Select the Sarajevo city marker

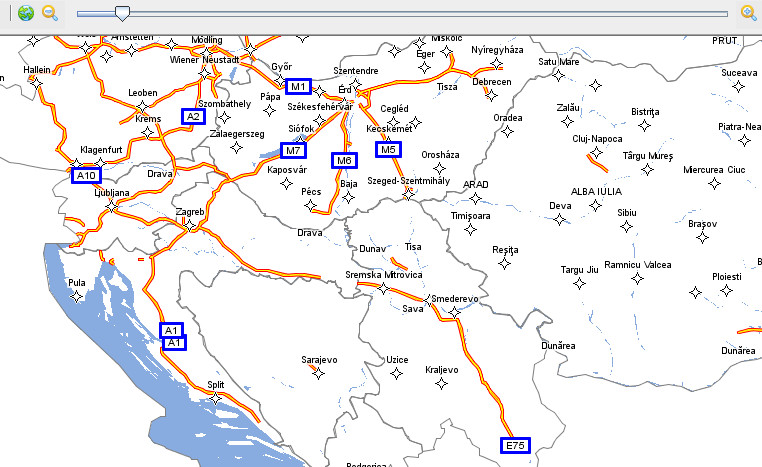[318, 372]
